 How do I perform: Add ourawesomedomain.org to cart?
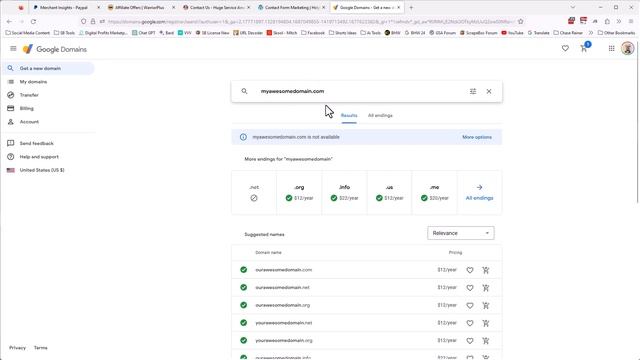(486, 305)
